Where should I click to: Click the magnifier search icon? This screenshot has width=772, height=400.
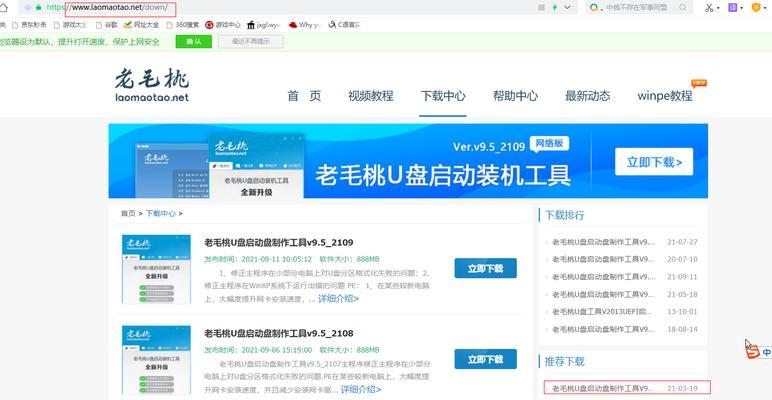(683, 7)
